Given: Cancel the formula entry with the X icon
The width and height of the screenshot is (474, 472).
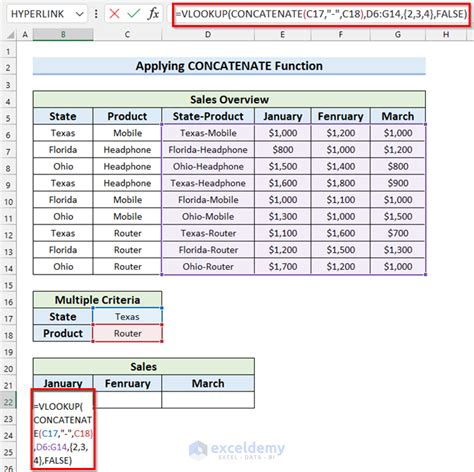Looking at the screenshot, I should [114, 14].
